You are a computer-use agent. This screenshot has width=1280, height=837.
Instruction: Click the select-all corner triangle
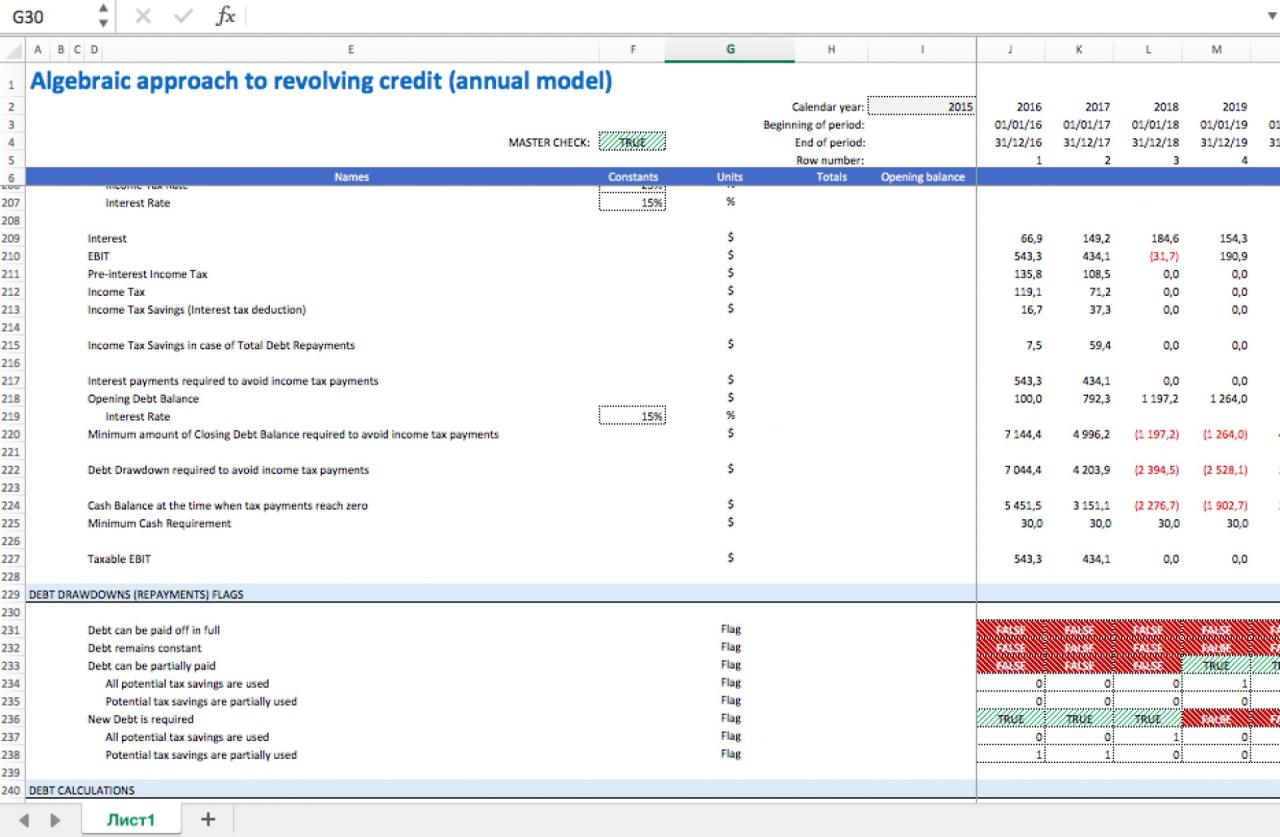[x=13, y=49]
